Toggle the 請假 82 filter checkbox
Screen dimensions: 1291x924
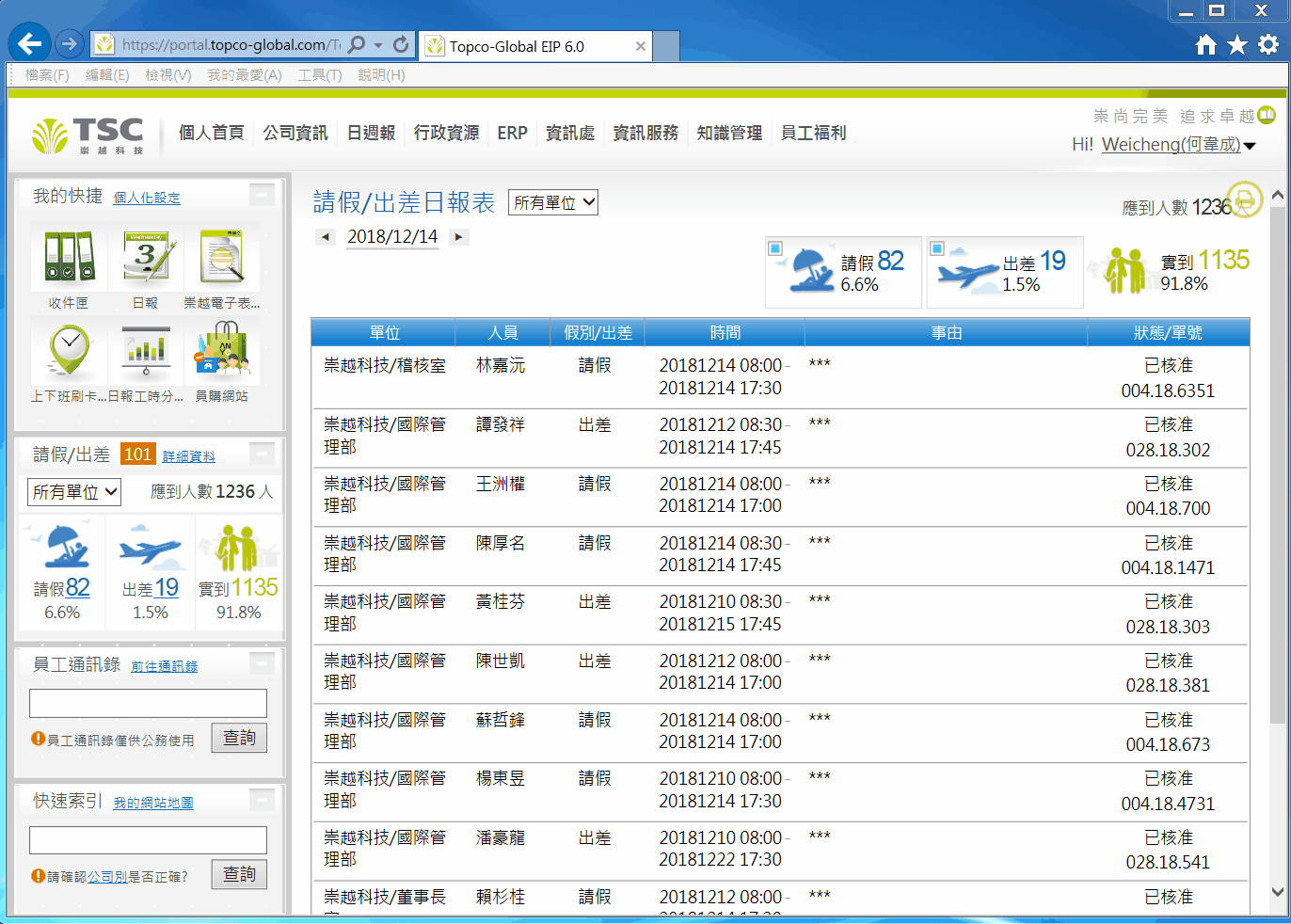pos(775,248)
